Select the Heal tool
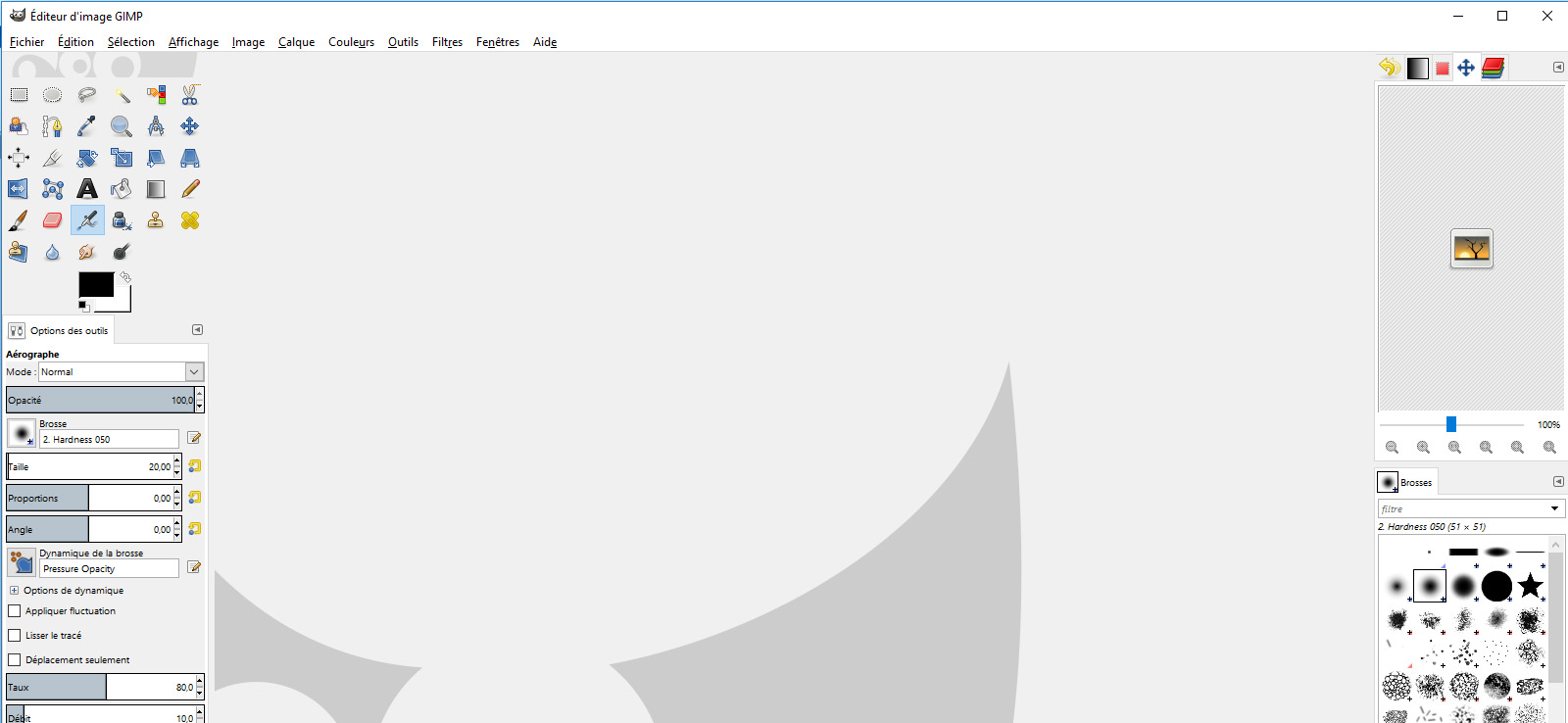 click(x=190, y=220)
